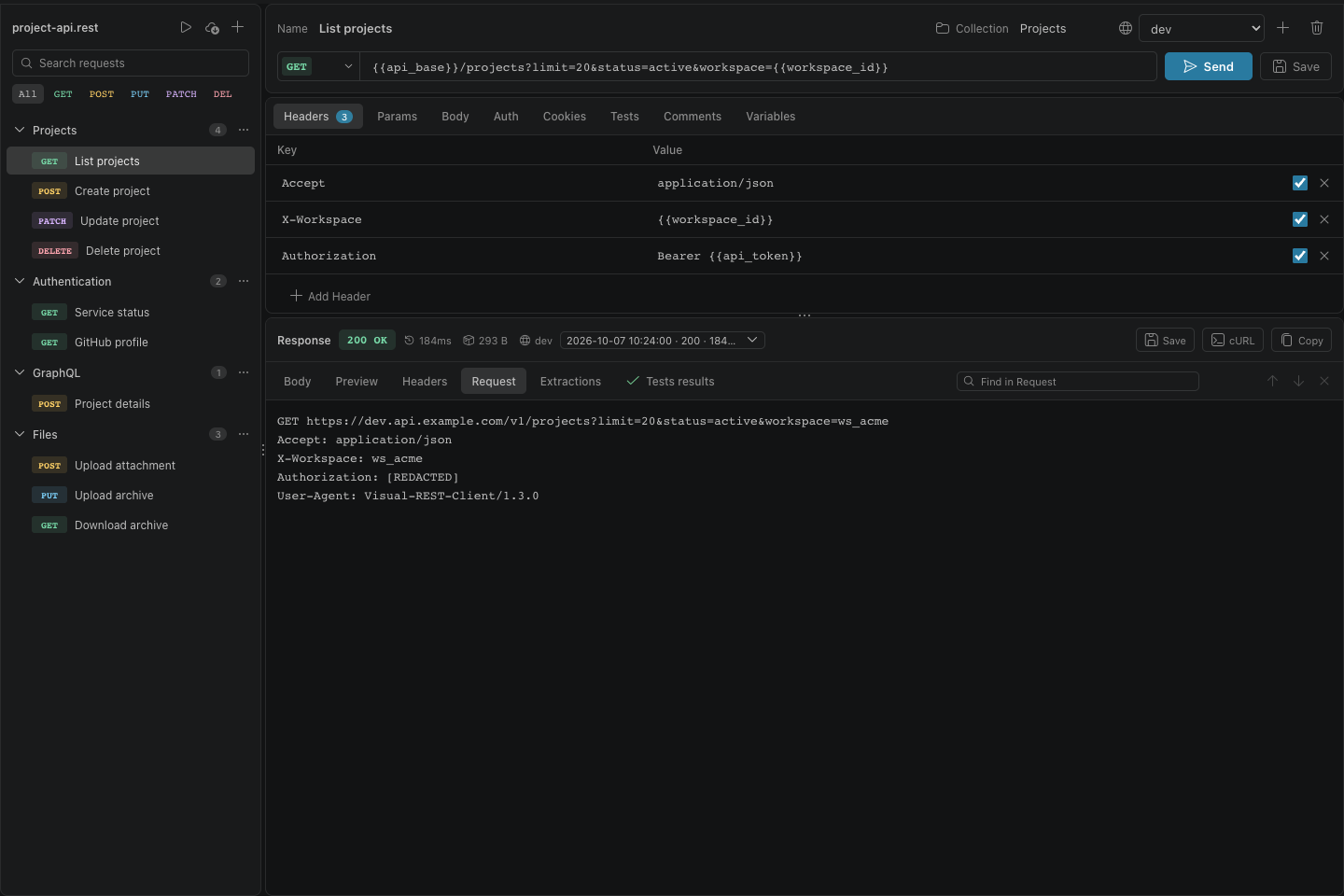Filter requests by PATCH method
This screenshot has height=896, width=1344.
pos(181,93)
